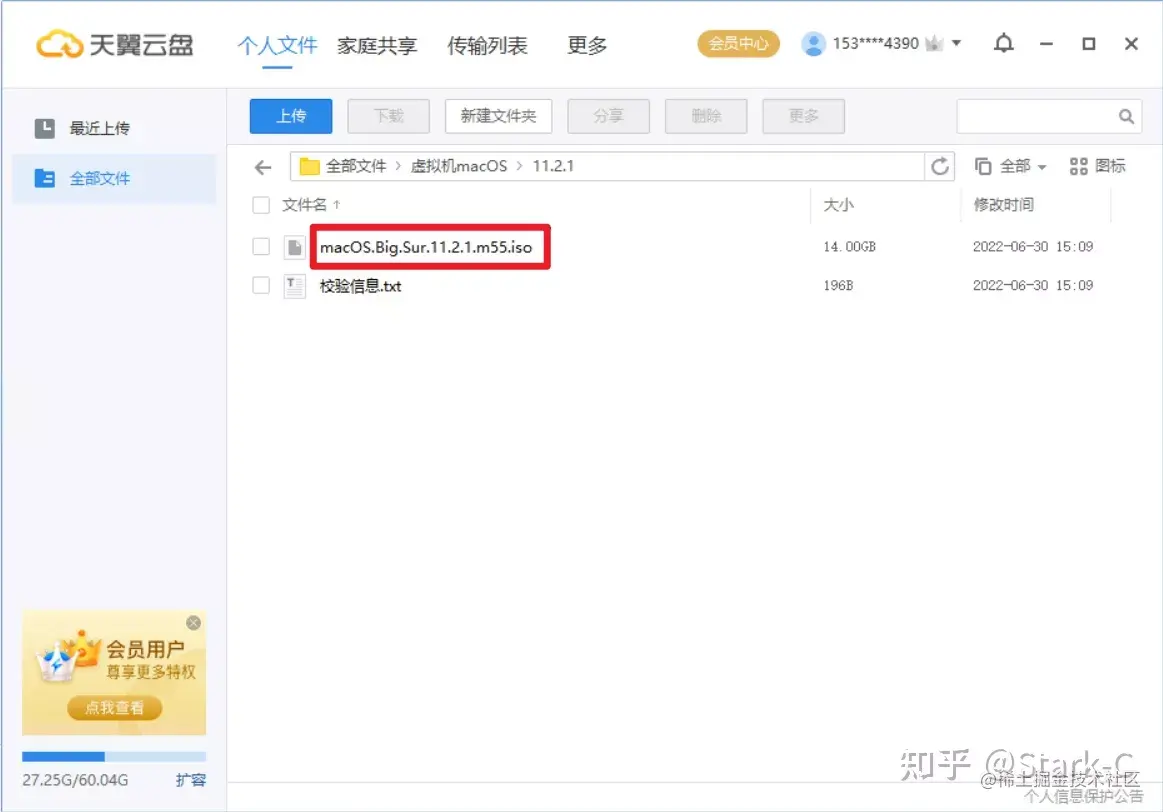Click the account number 153****4390
The height and width of the screenshot is (812, 1163).
point(876,44)
